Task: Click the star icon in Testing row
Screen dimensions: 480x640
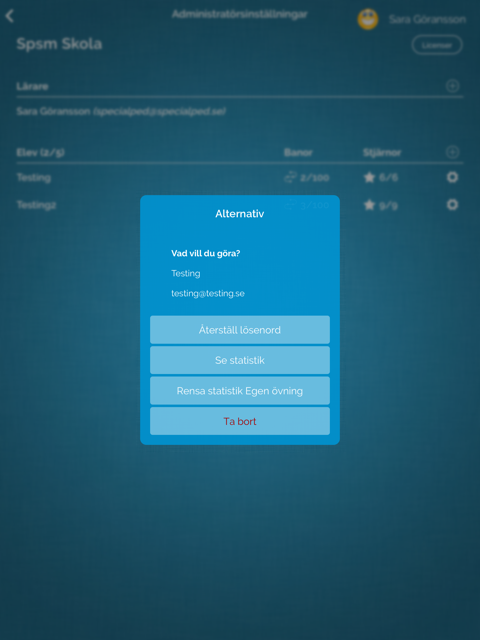Action: (369, 178)
